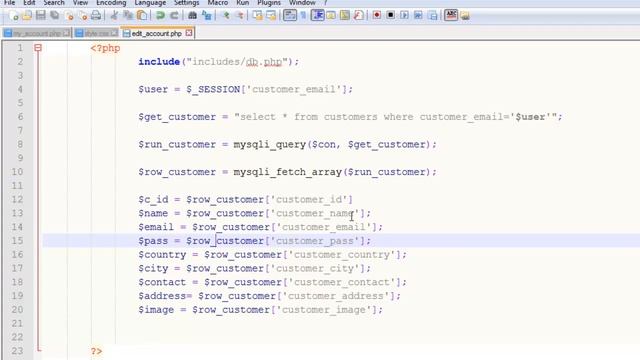Image resolution: width=640 pixels, height=360 pixels.
Task: Open Find with the binoculars icon
Action: pyautogui.click(x=193, y=16)
